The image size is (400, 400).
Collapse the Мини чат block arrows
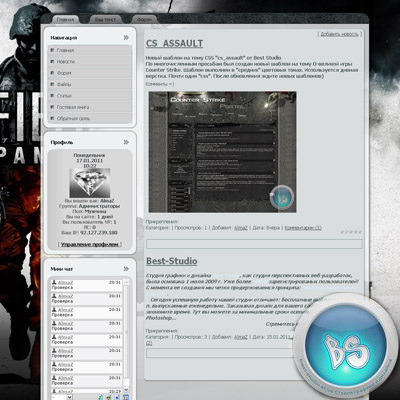[x=126, y=269]
